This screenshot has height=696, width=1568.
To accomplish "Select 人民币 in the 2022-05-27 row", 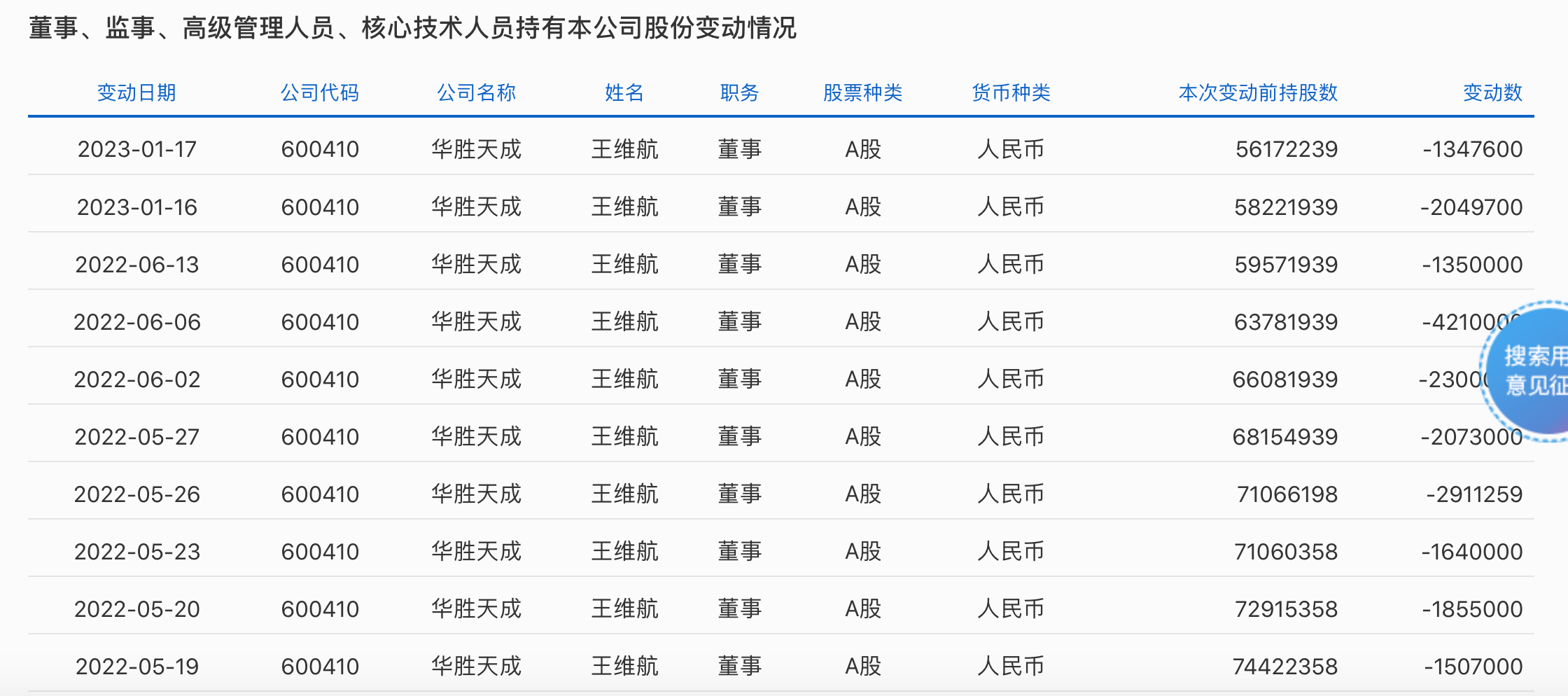I will coord(1011,437).
